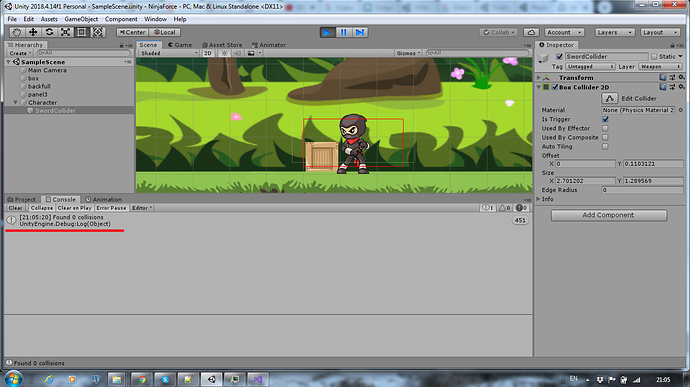This screenshot has width=690, height=387.
Task: Click the Pause button
Action: 344,32
